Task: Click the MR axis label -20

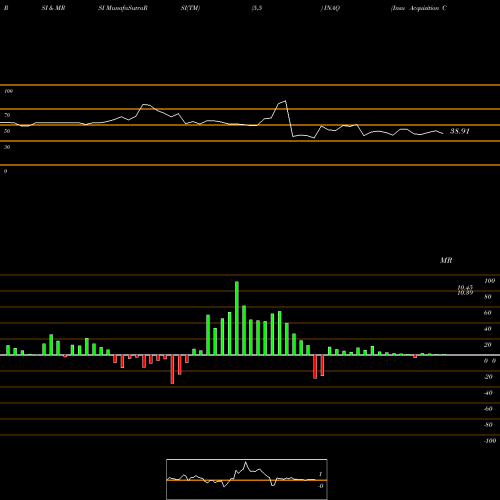Action: (488, 377)
